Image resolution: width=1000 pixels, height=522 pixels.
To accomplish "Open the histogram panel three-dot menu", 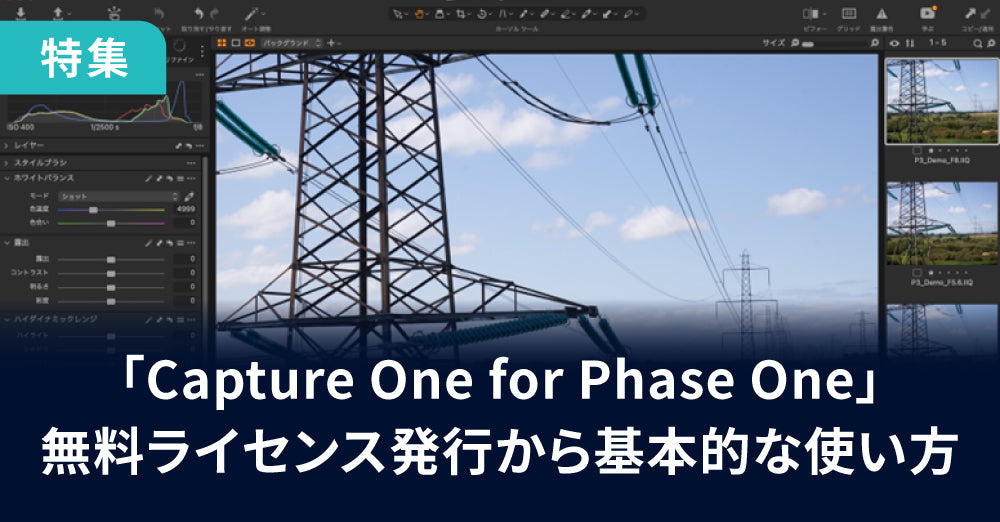I will 200,75.
